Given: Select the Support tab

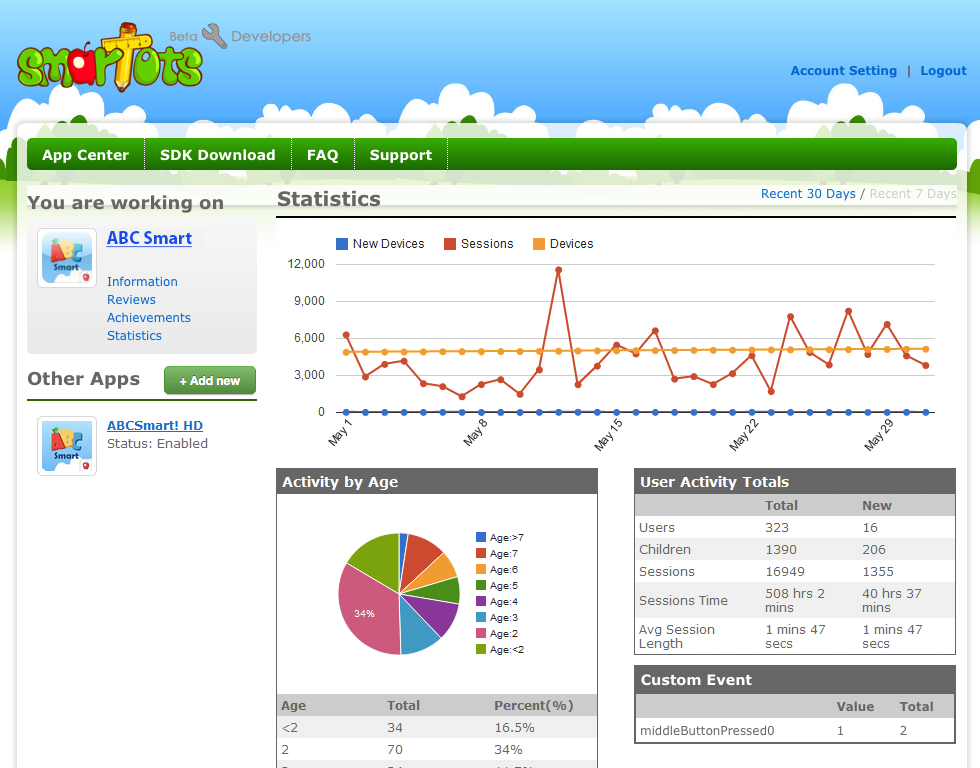Looking at the screenshot, I should pos(401,155).
